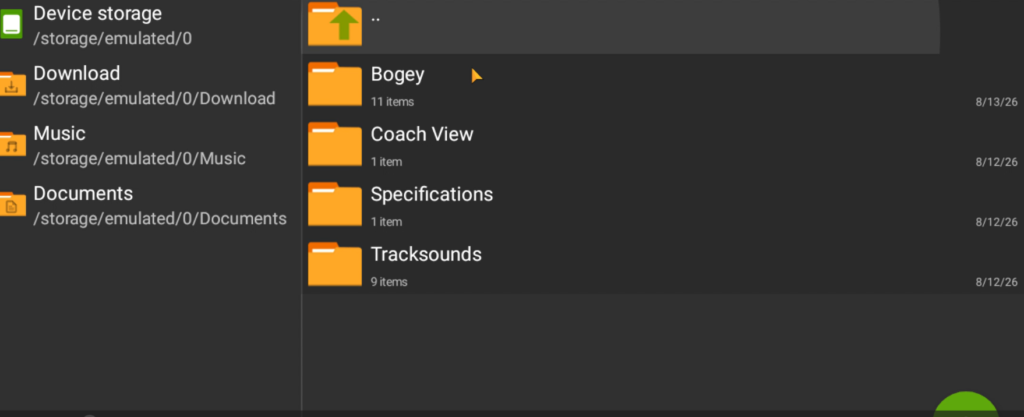Tap the green floating action button
1024x417 pixels.
(966, 405)
